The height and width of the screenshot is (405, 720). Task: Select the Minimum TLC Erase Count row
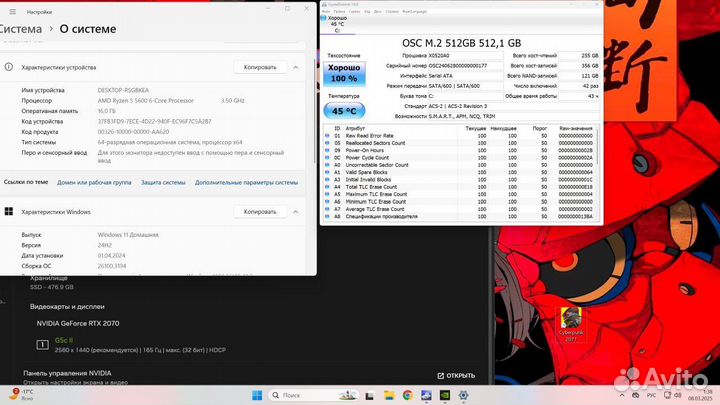[460, 202]
